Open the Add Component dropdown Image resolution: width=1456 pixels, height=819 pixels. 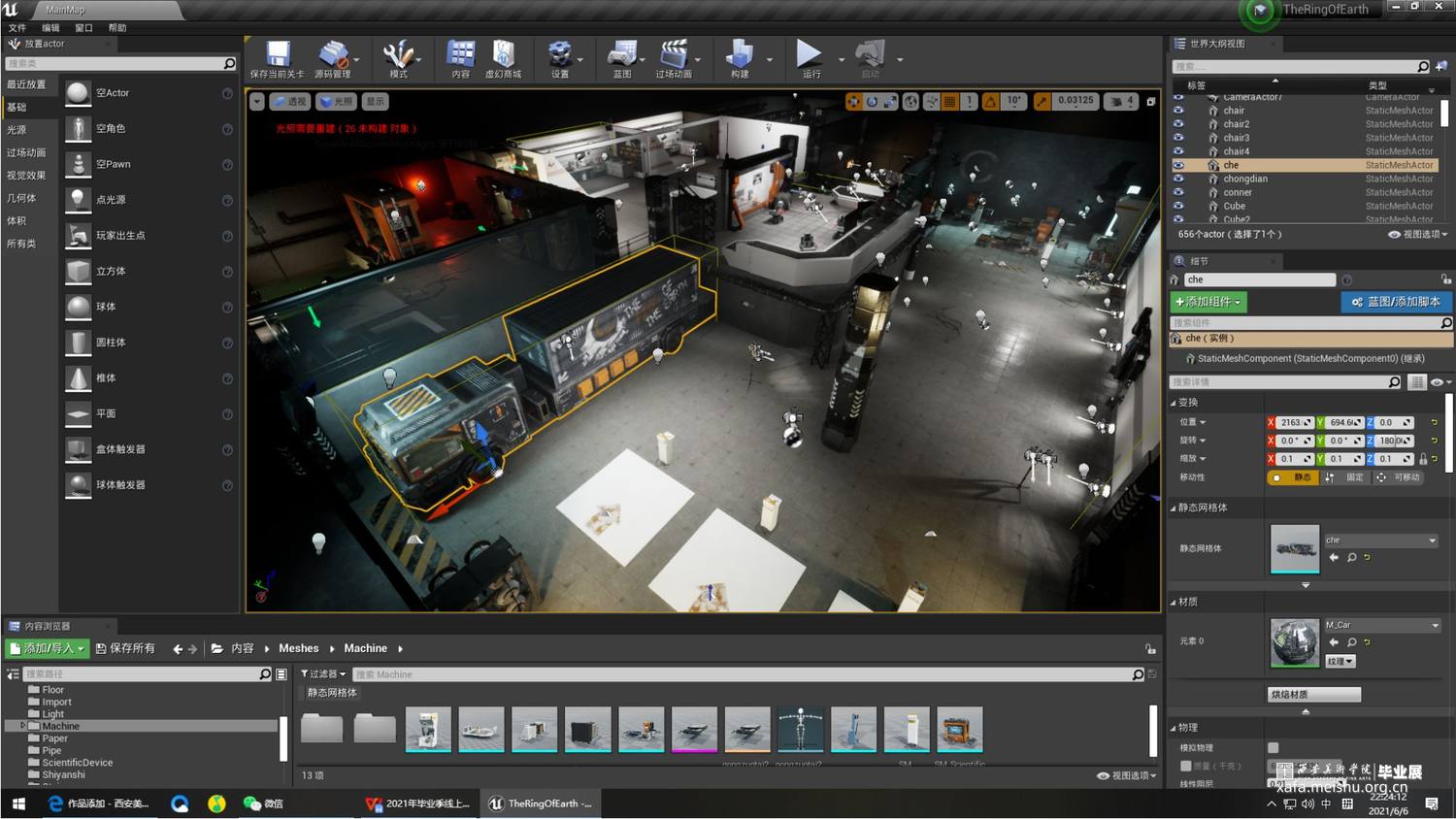1208,303
